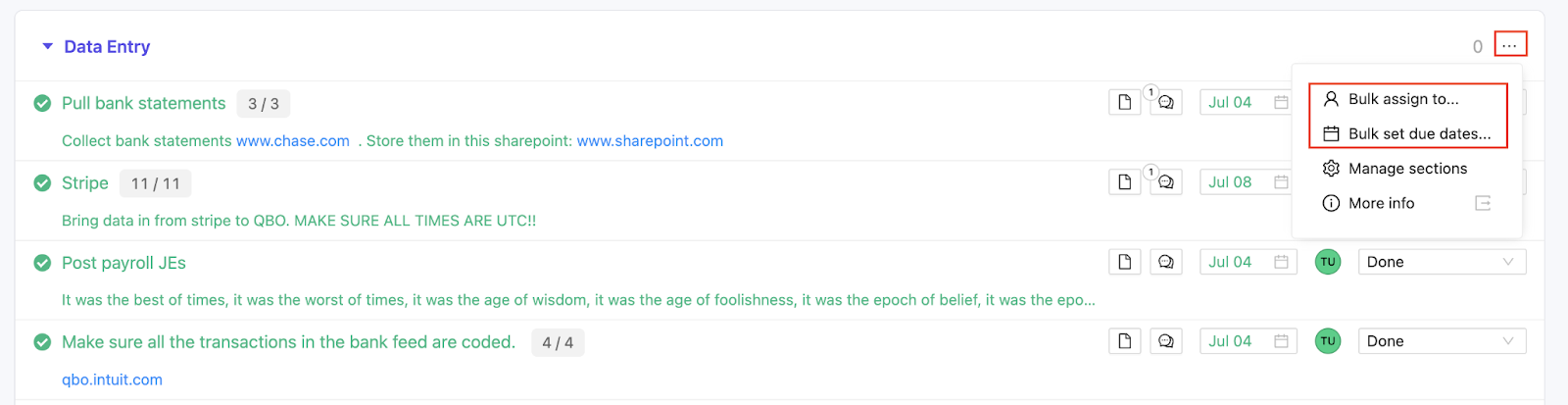The width and height of the screenshot is (1568, 405).
Task: Collapse the Data Entry section
Action: pos(47,46)
